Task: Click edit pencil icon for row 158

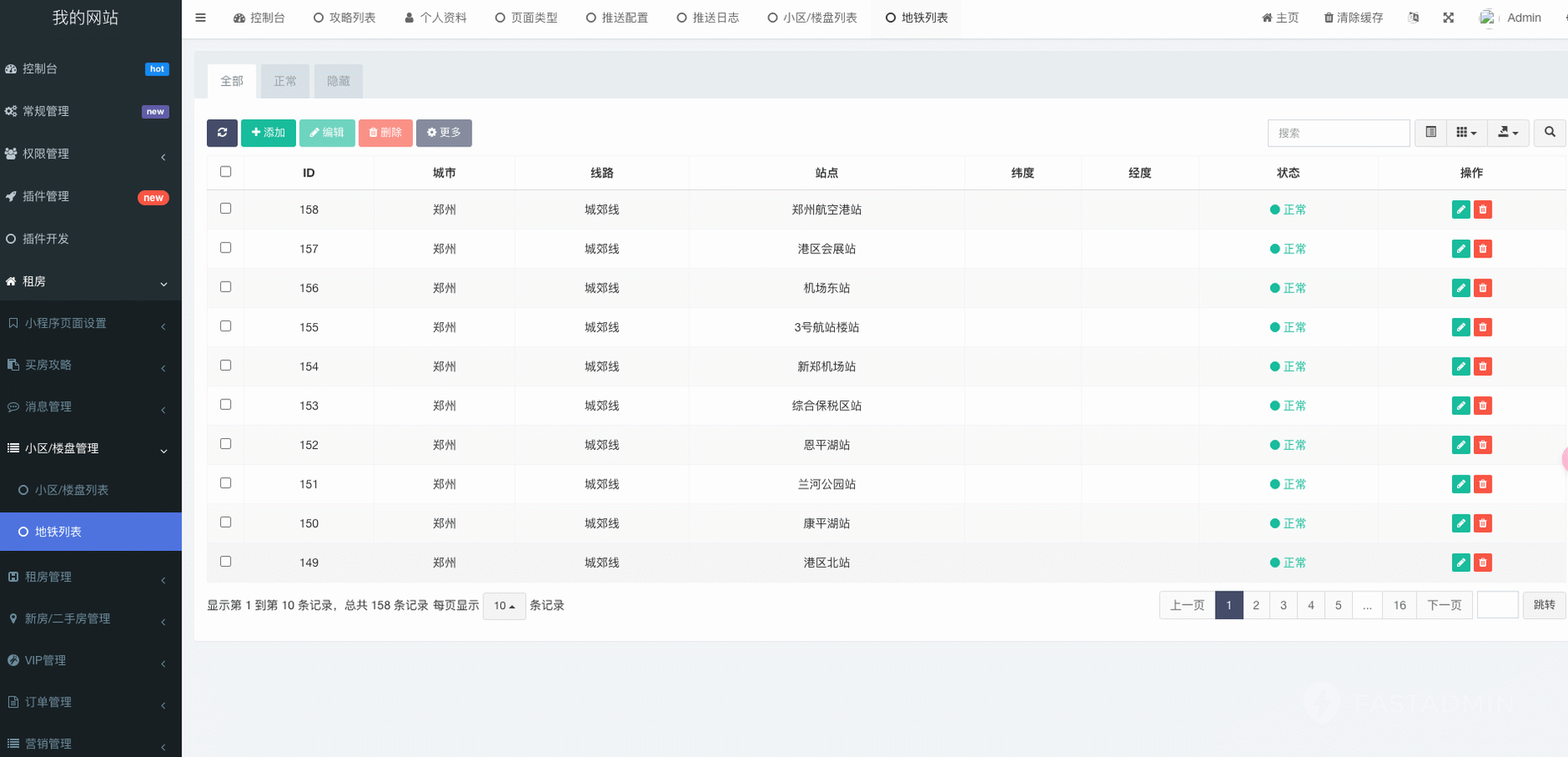Action: pyautogui.click(x=1460, y=209)
